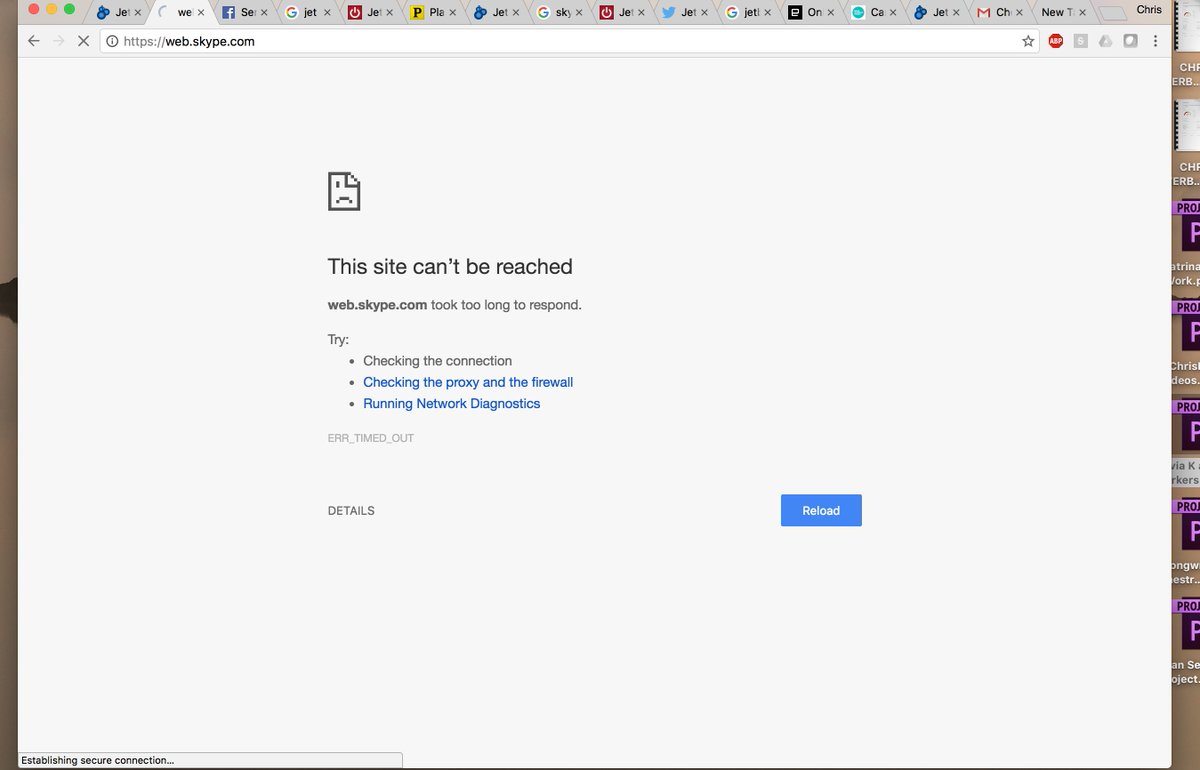The image size is (1200, 770).
Task: Close the loading web.skype.com tab
Action: (201, 13)
